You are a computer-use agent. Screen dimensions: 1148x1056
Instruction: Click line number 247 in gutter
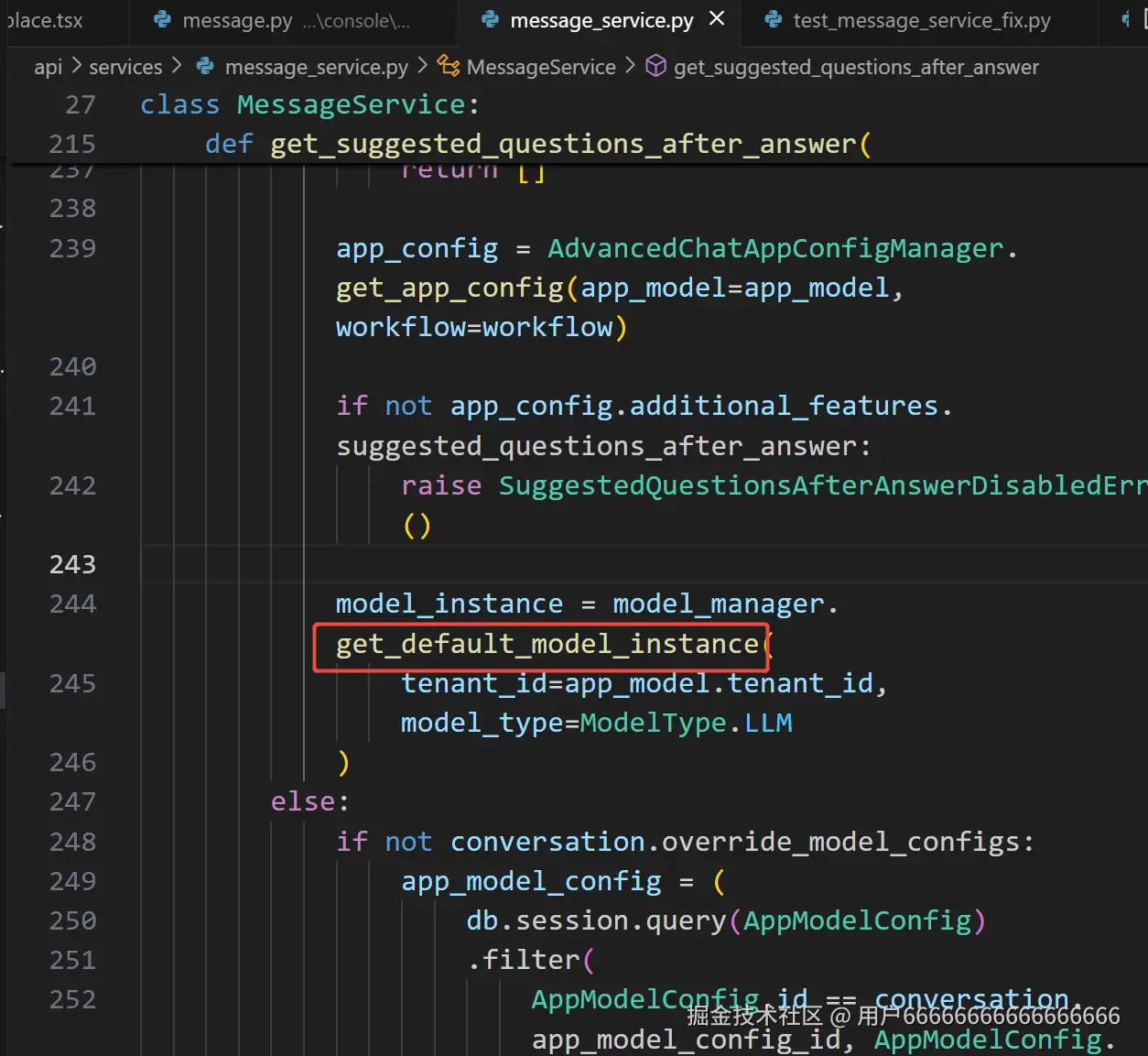click(72, 801)
